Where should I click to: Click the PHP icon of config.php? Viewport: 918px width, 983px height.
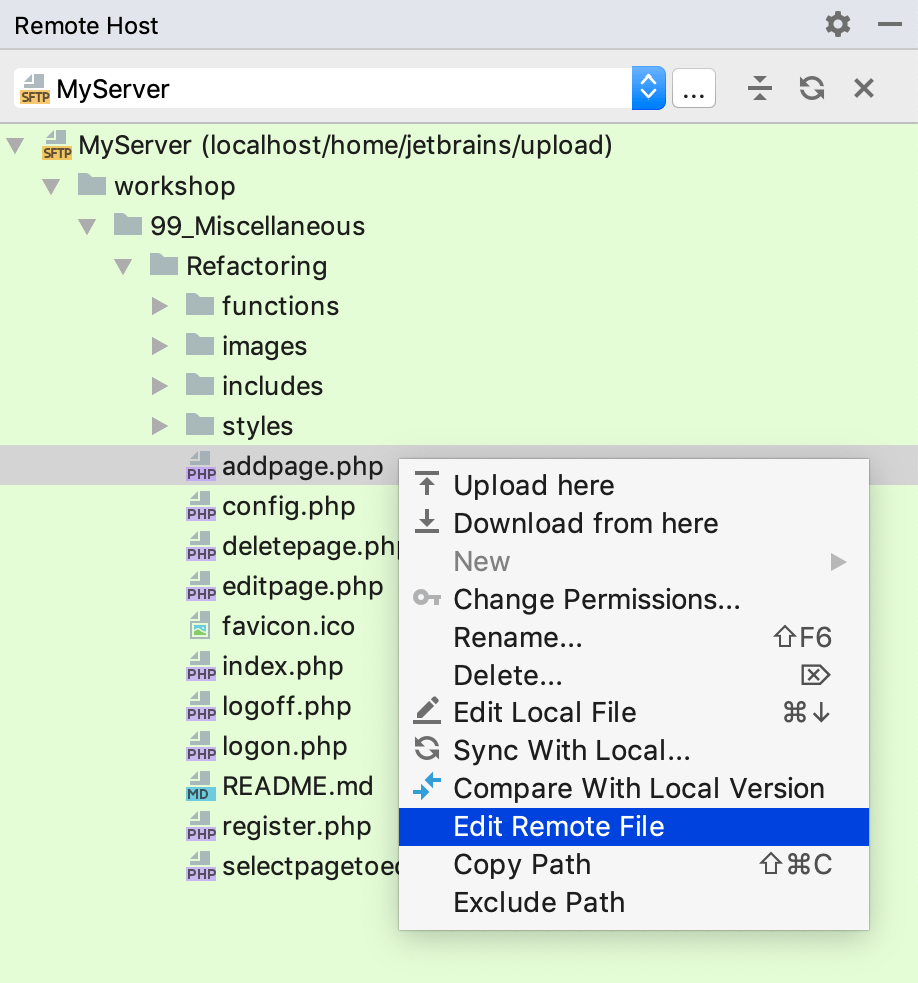pos(201,506)
